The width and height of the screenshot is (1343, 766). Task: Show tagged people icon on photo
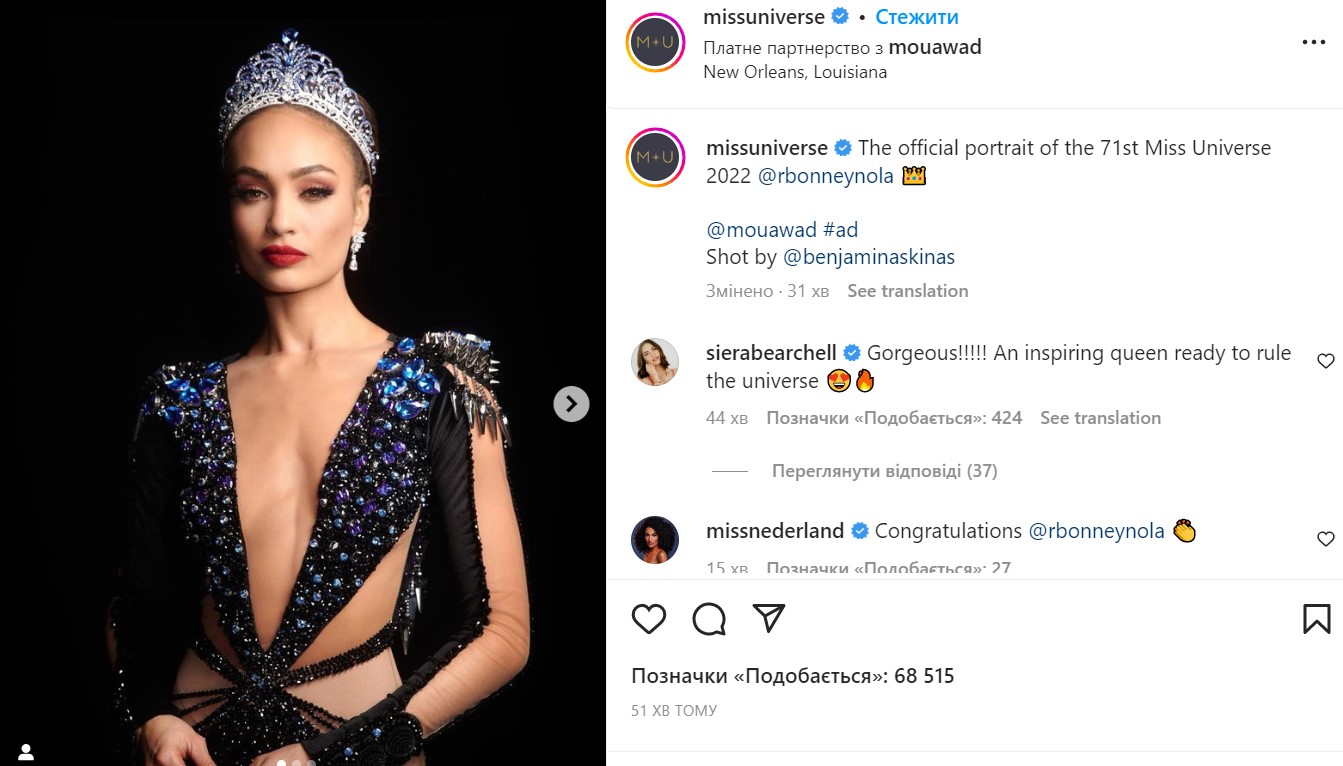pyautogui.click(x=26, y=751)
